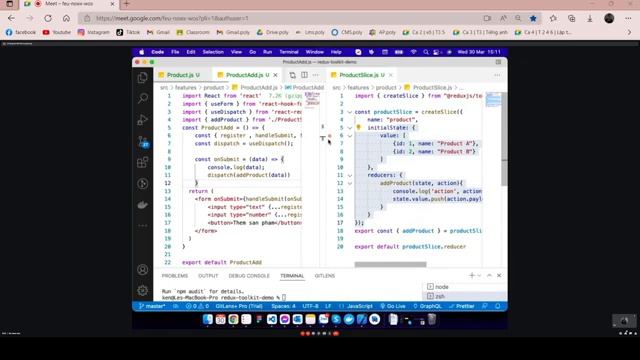Toggle the favorite star for this page
The height and width of the screenshot is (360, 640).
(x=533, y=18)
